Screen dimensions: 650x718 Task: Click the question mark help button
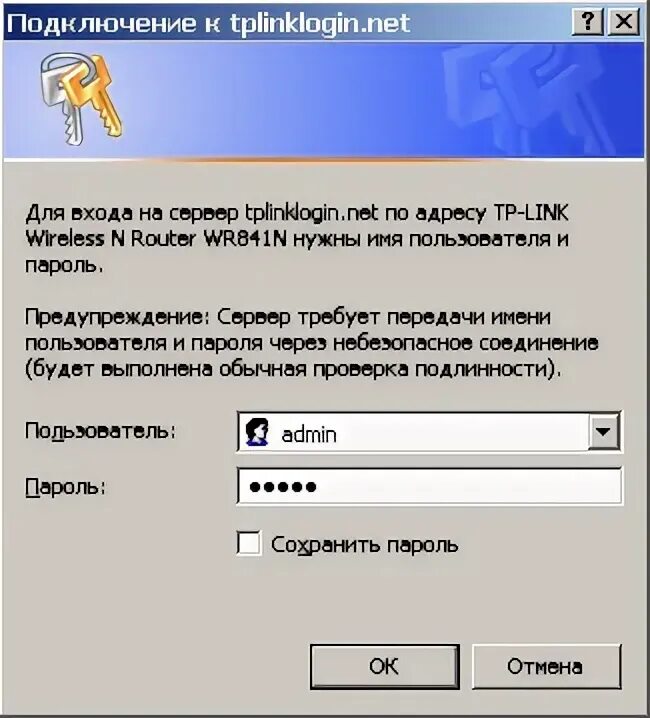[x=587, y=22]
